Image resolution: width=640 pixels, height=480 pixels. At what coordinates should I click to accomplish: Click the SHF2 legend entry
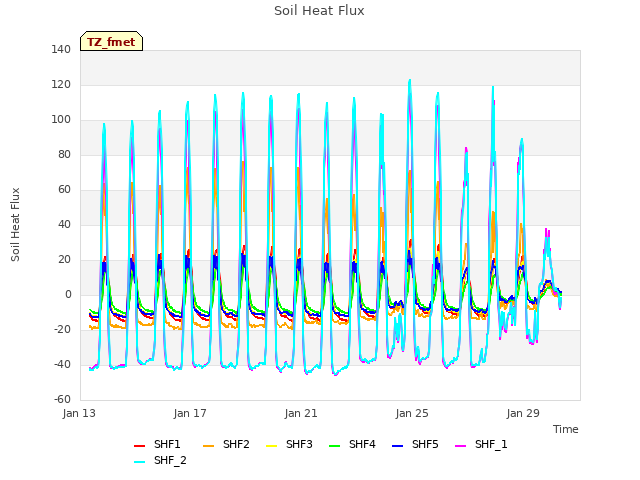pyautogui.click(x=226, y=444)
